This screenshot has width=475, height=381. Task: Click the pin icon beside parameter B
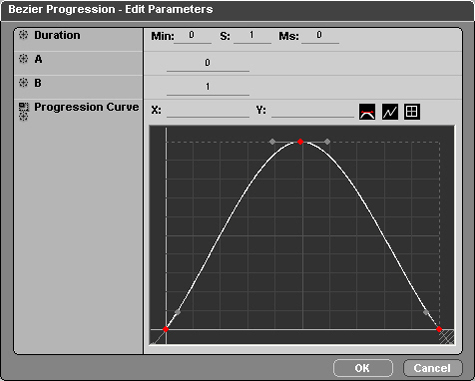[23, 83]
